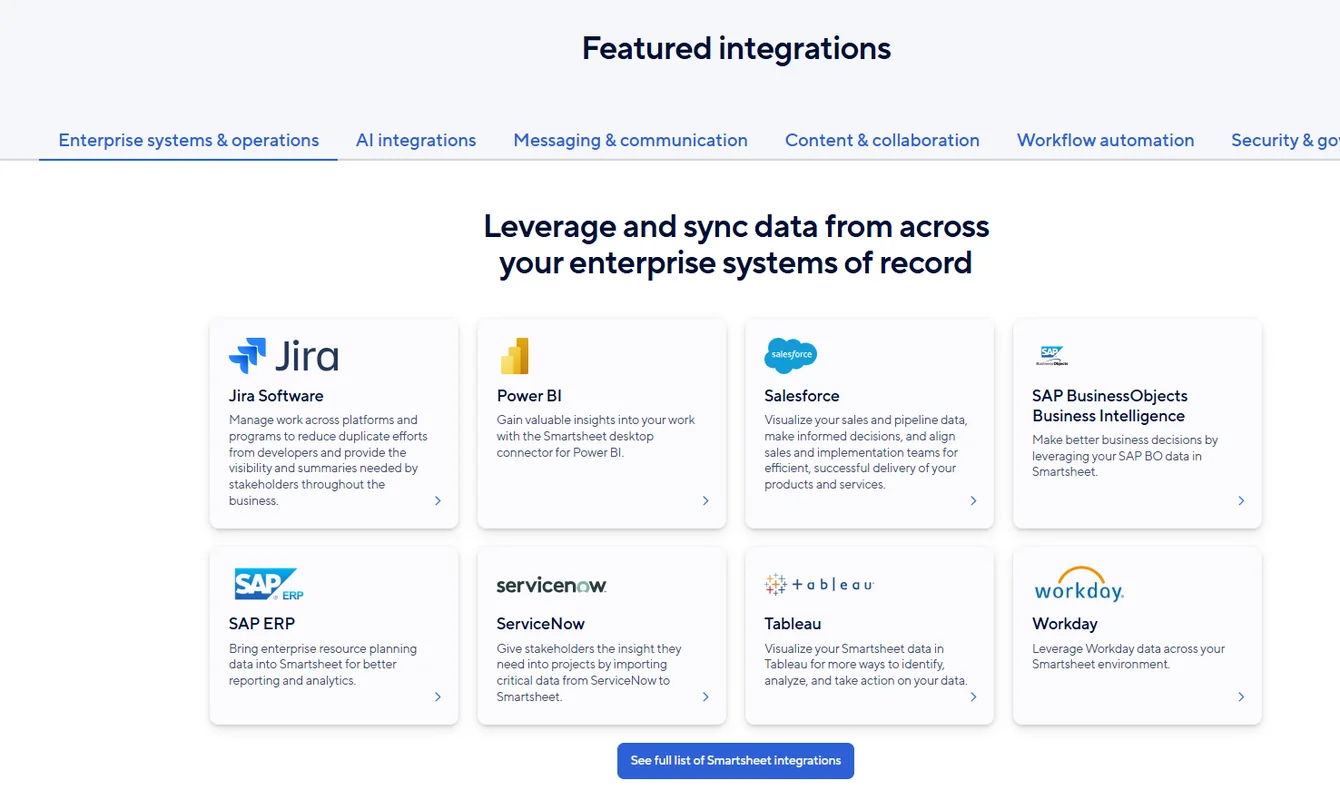Switch to Messaging & communication tab
The image size is (1340, 810).
[630, 140]
